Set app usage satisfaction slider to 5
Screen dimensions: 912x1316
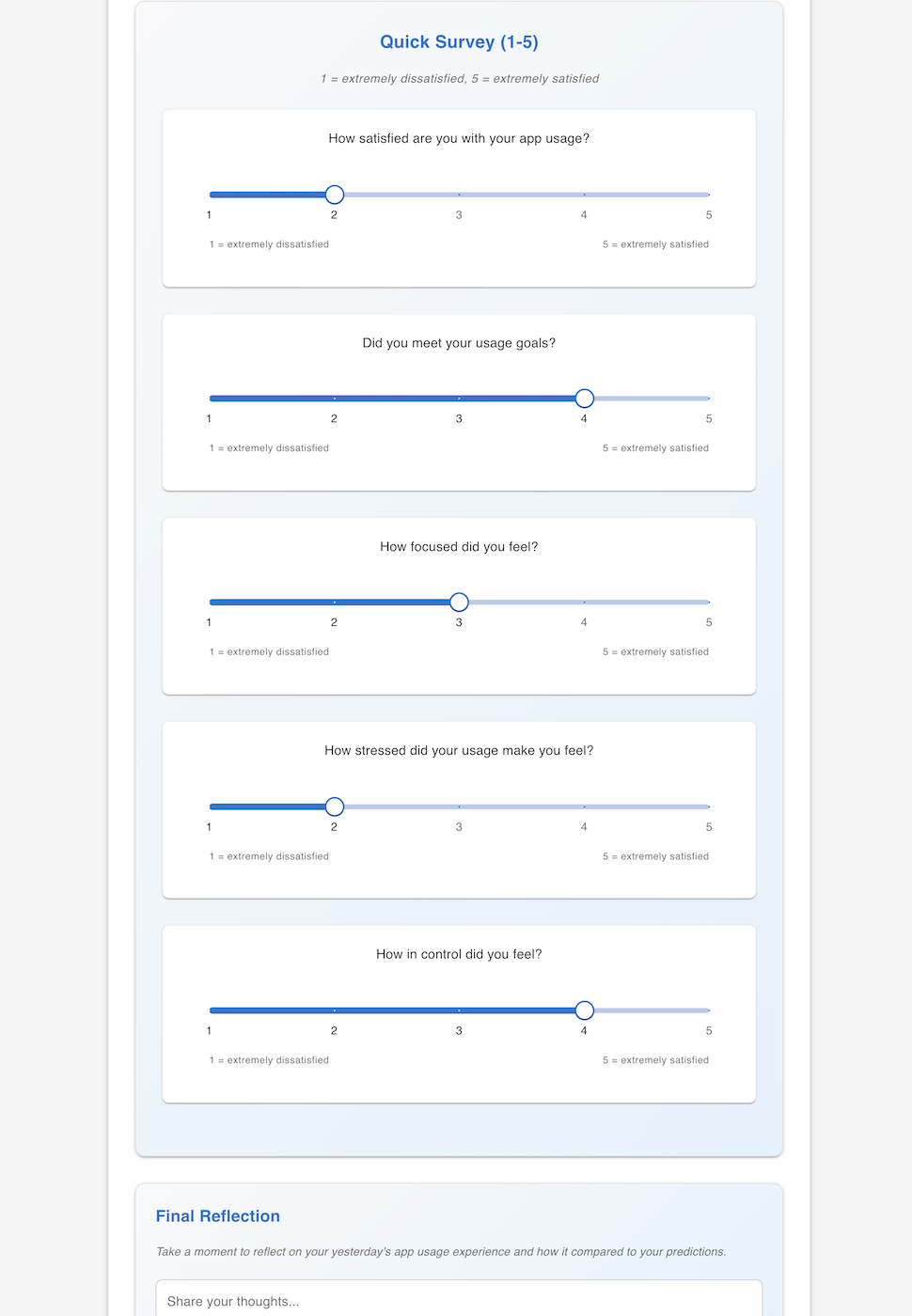(708, 195)
